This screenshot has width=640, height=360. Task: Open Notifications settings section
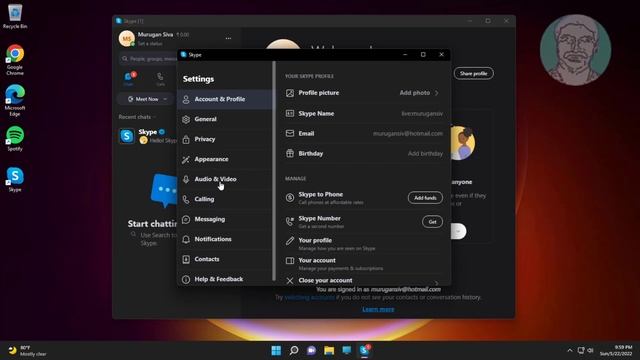click(x=224, y=239)
